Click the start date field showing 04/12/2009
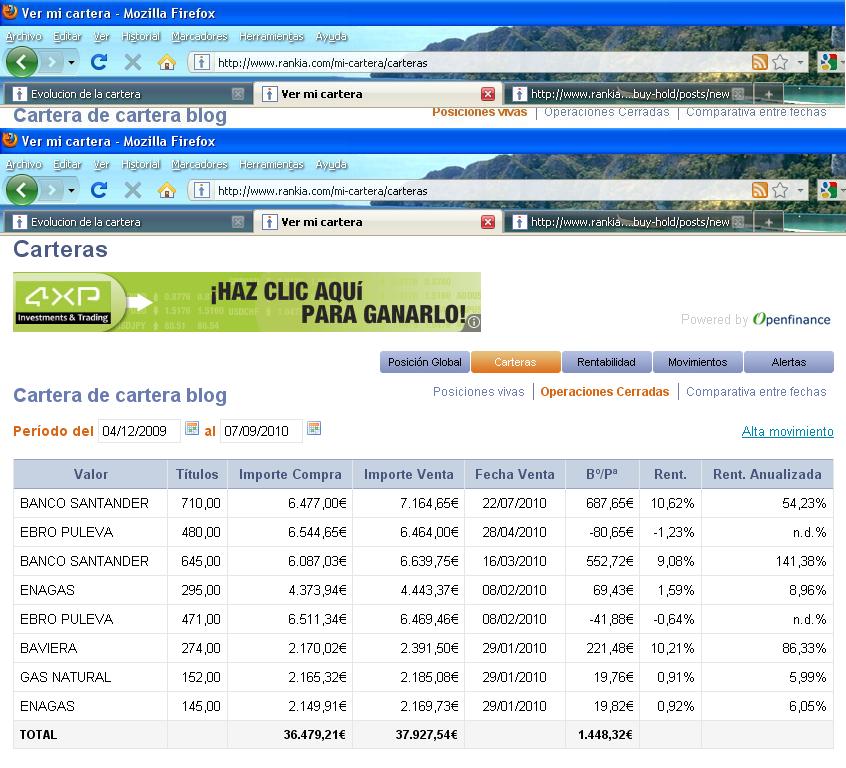846x768 pixels. click(139, 431)
